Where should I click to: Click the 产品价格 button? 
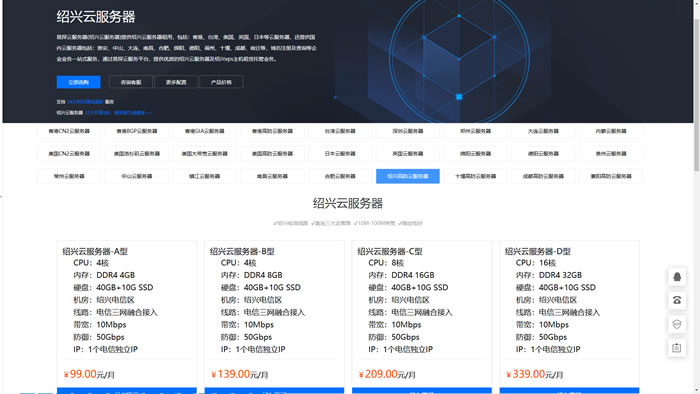tap(221, 82)
